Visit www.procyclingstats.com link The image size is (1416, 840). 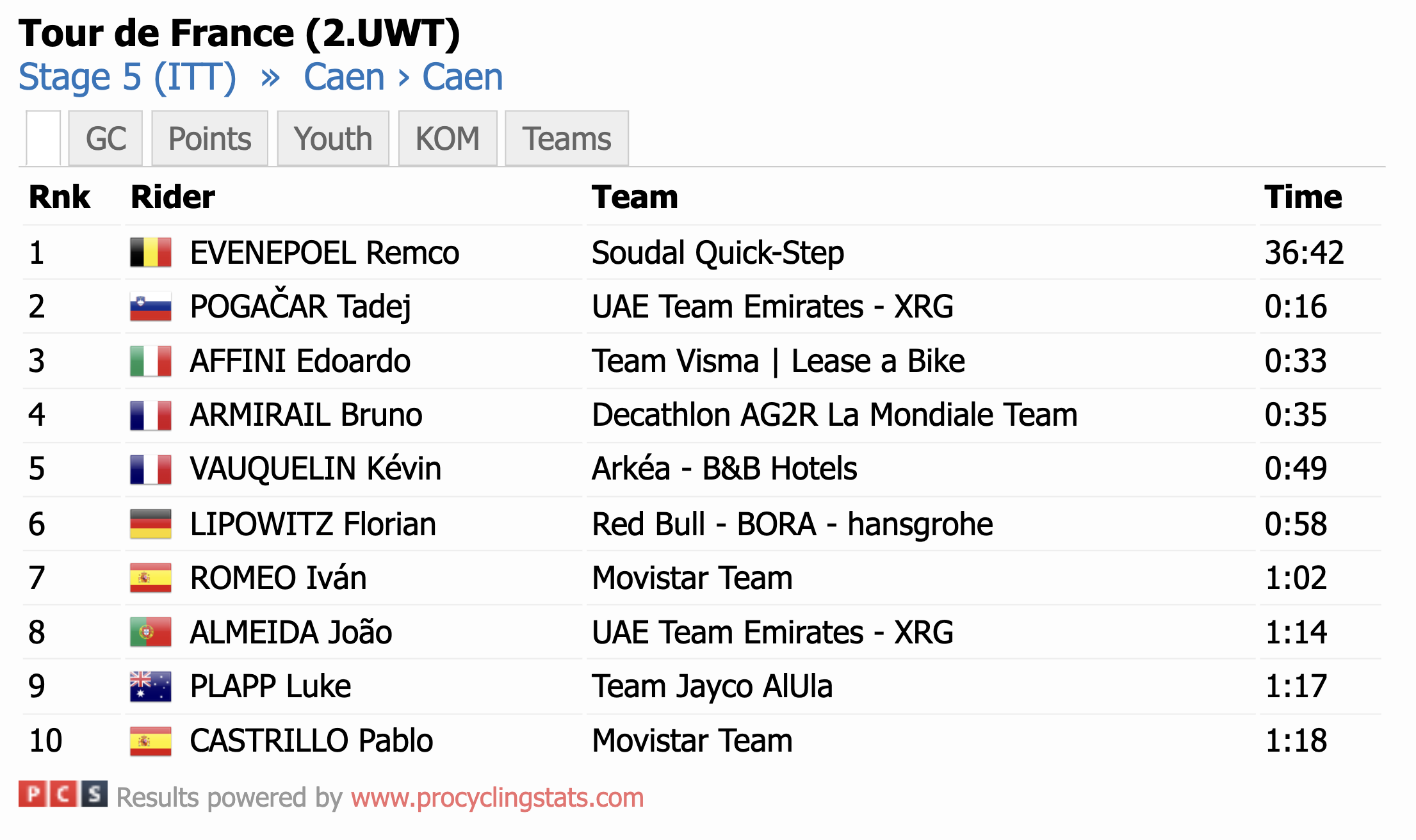pyautogui.click(x=498, y=798)
